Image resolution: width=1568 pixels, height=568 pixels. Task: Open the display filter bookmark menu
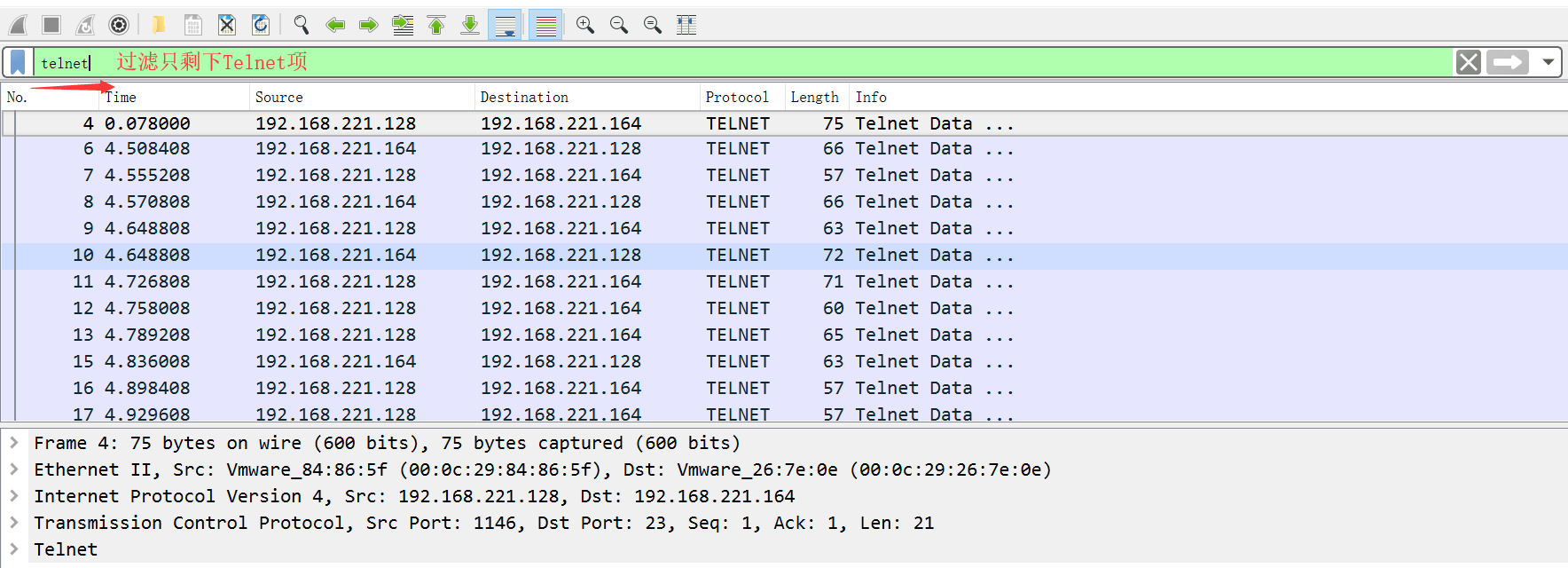pos(18,62)
